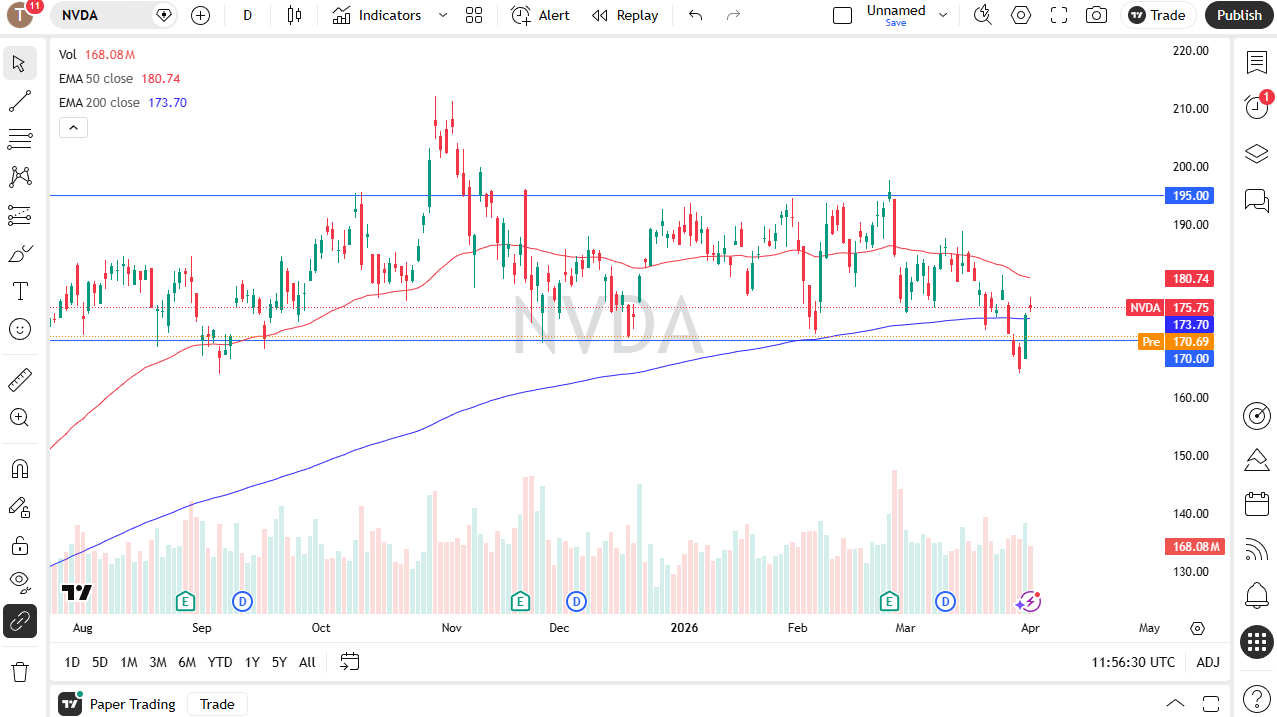Expand the manage layouts dropdown arrow

[943, 15]
